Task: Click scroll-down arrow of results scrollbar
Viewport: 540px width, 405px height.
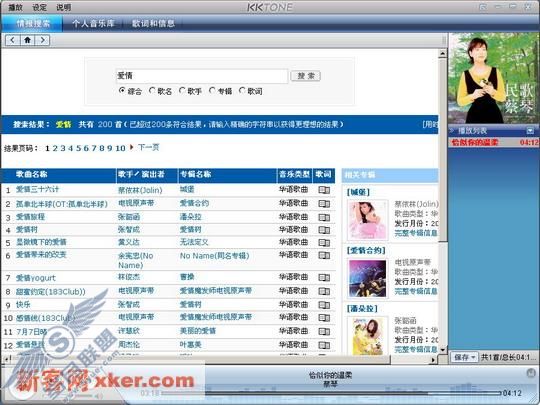Action: 443,350
